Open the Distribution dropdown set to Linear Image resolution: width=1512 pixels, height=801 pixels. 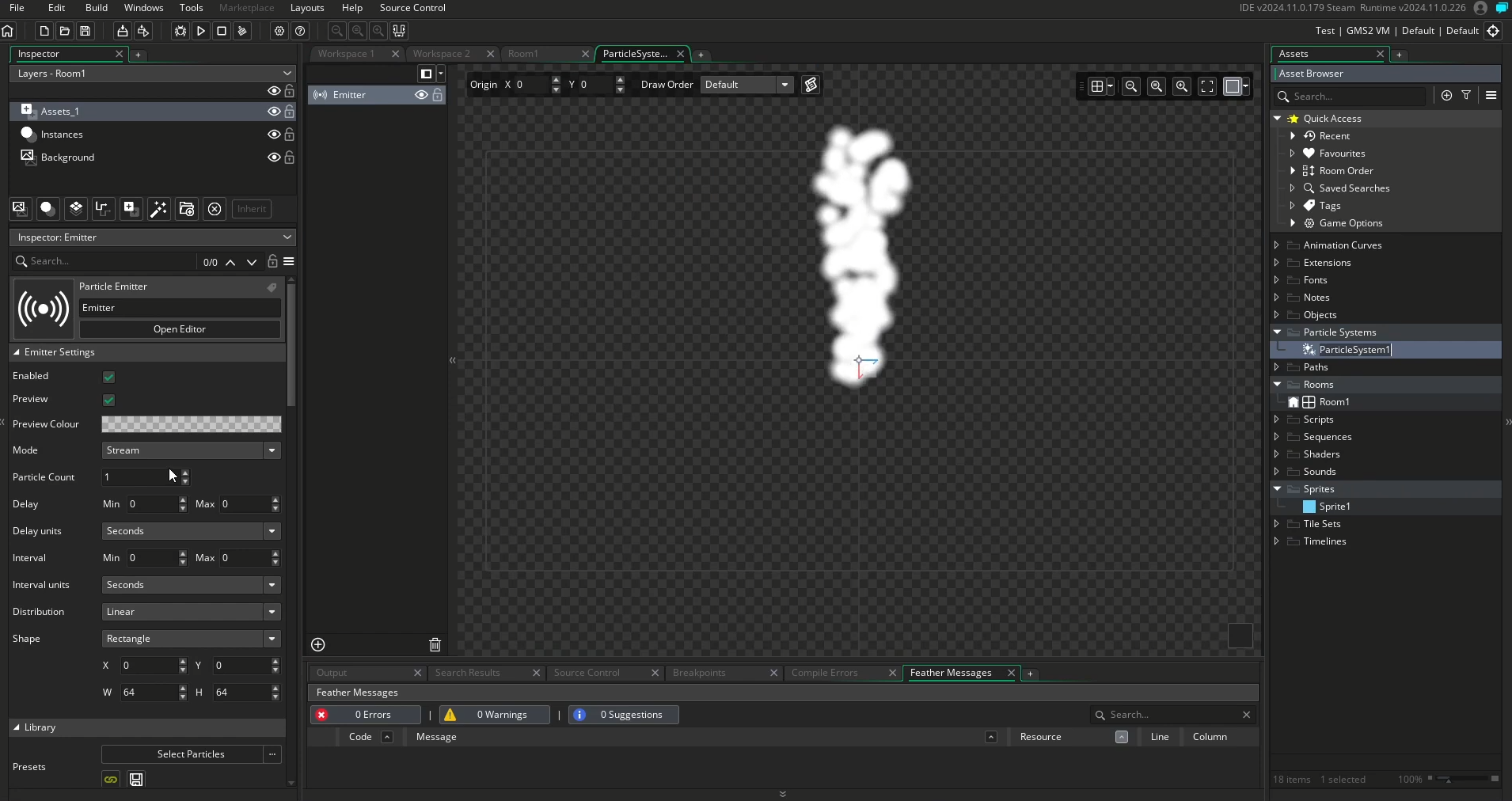(192, 612)
